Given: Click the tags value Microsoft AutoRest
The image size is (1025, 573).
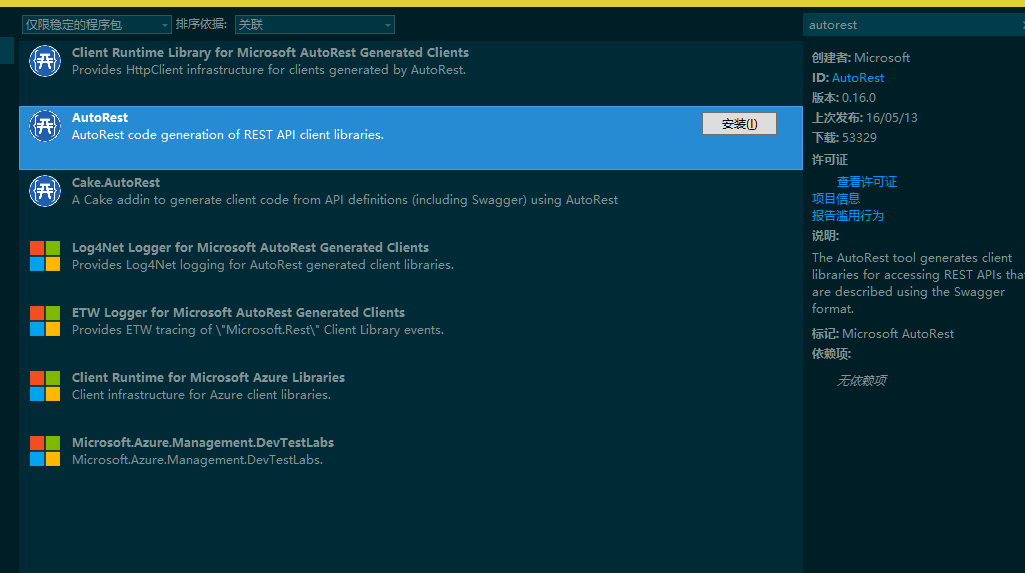Looking at the screenshot, I should (x=898, y=334).
